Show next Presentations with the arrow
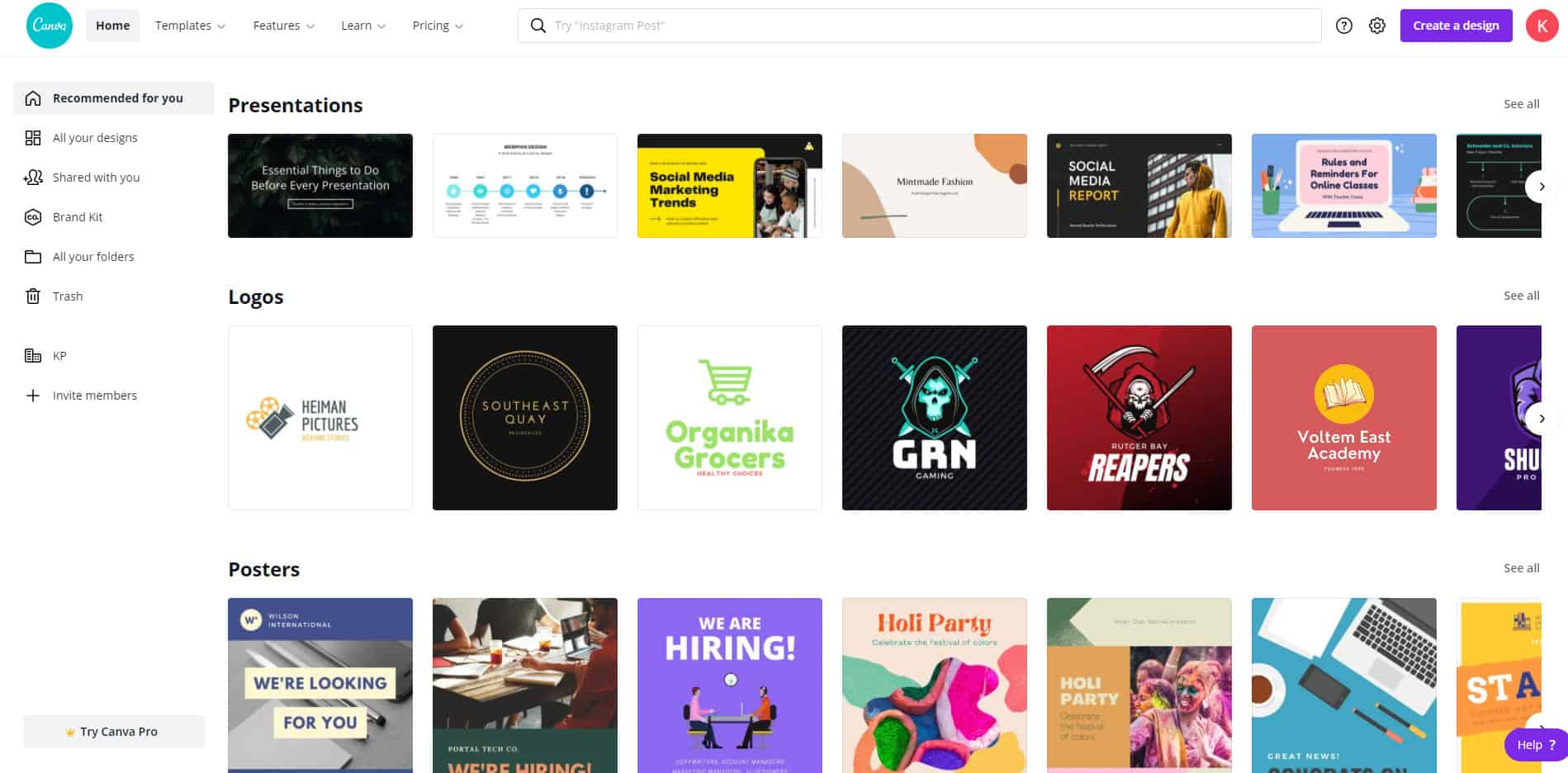 1542,187
